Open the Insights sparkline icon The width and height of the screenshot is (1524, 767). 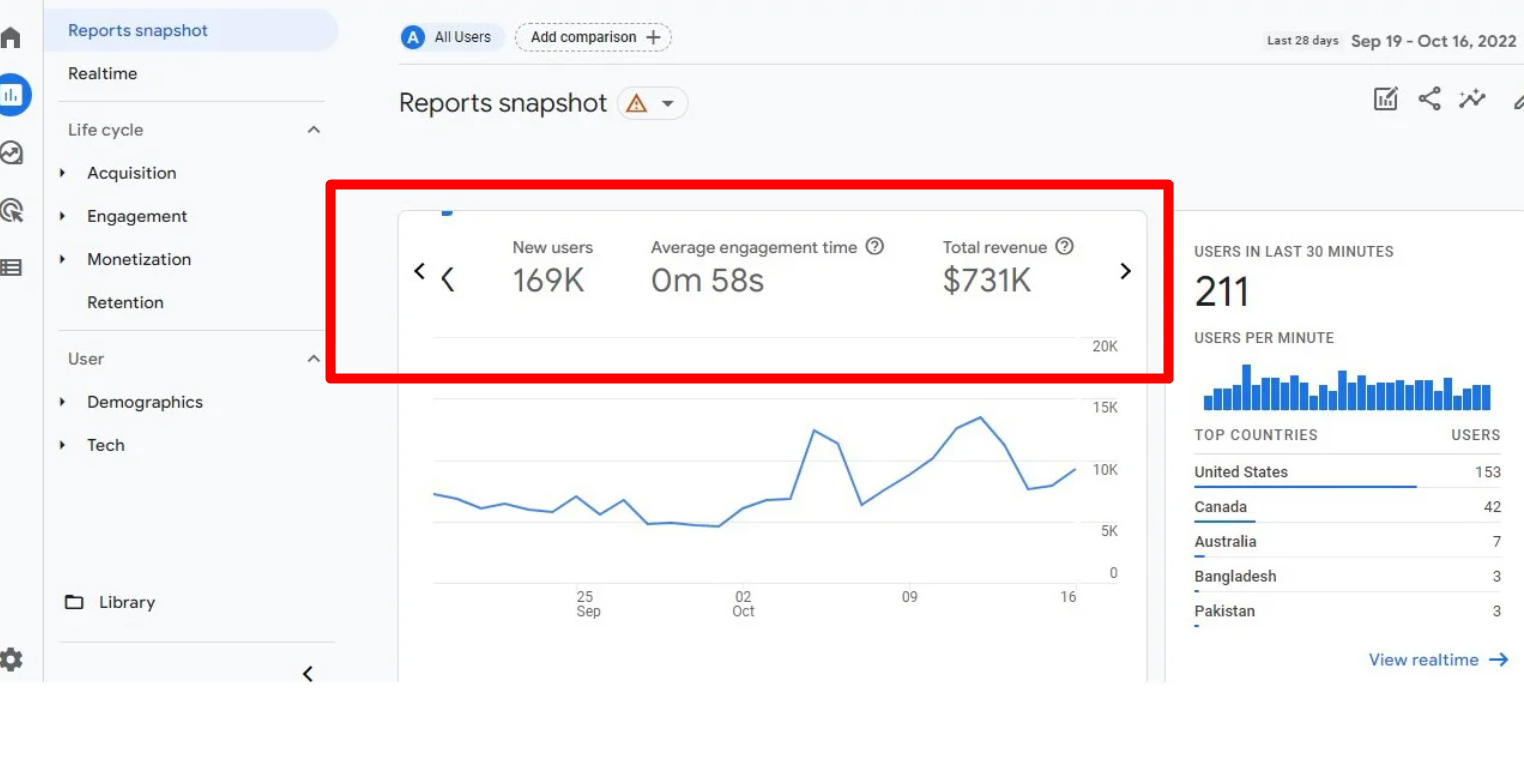[1472, 99]
